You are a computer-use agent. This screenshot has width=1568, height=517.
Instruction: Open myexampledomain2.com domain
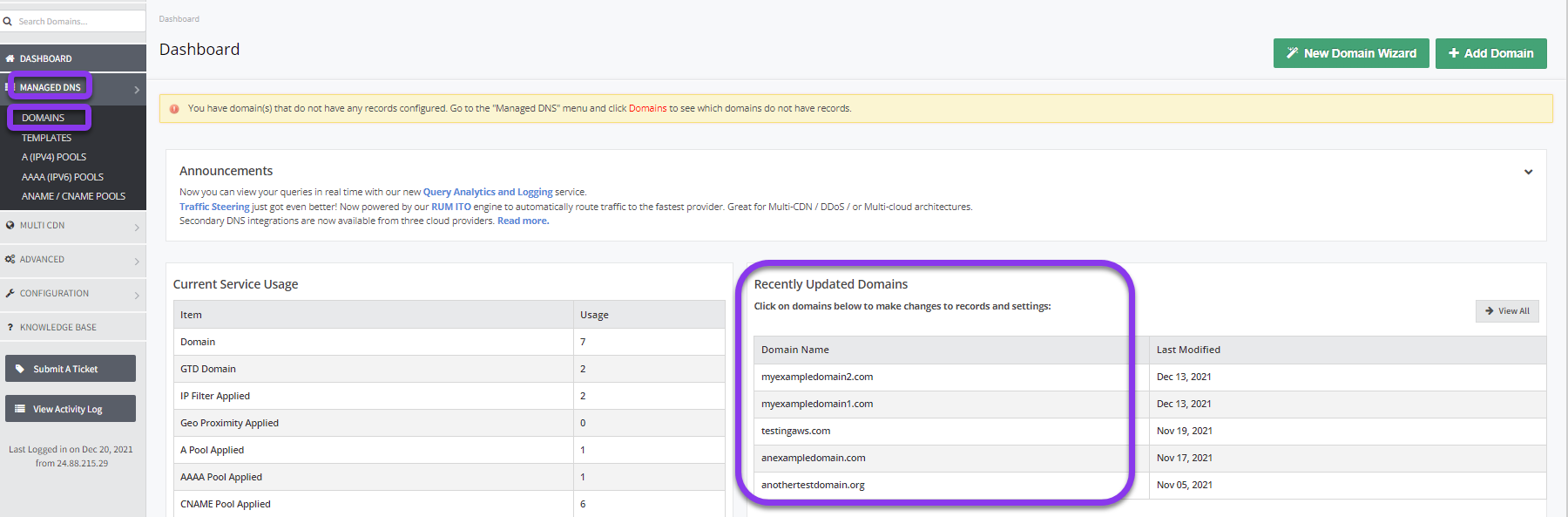tap(817, 377)
